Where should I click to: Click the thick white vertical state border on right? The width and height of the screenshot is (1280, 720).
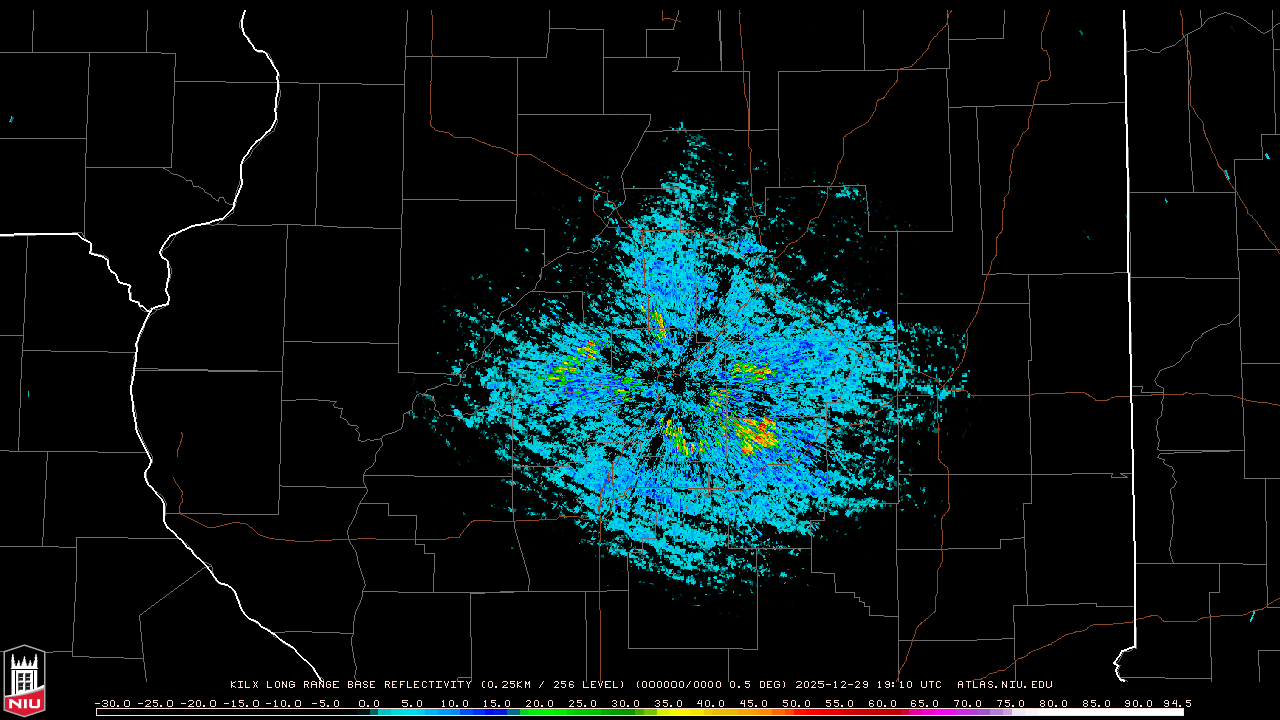pos(1128,300)
